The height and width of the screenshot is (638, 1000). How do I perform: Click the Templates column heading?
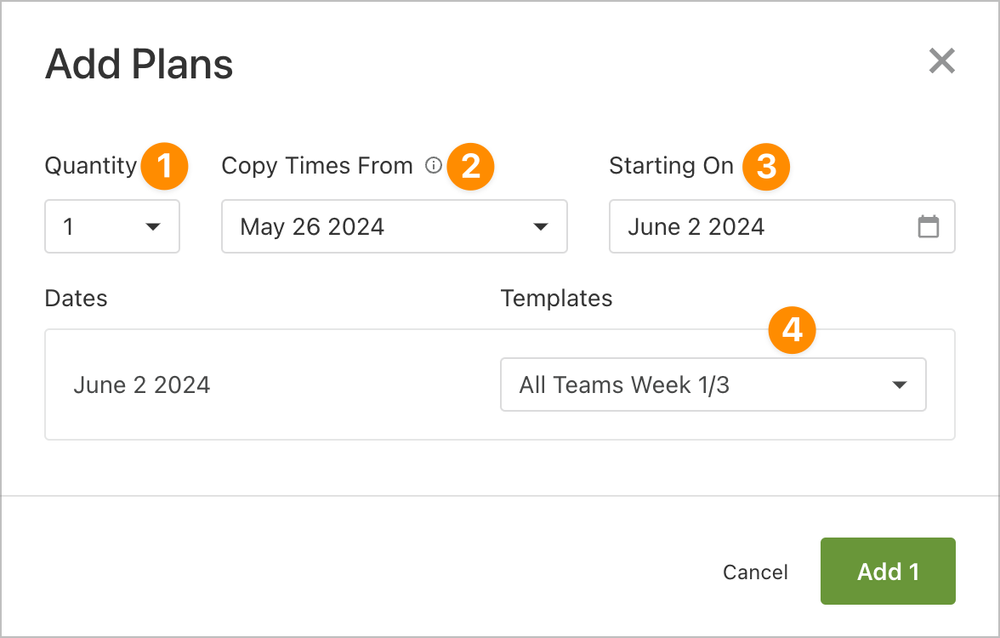[556, 298]
